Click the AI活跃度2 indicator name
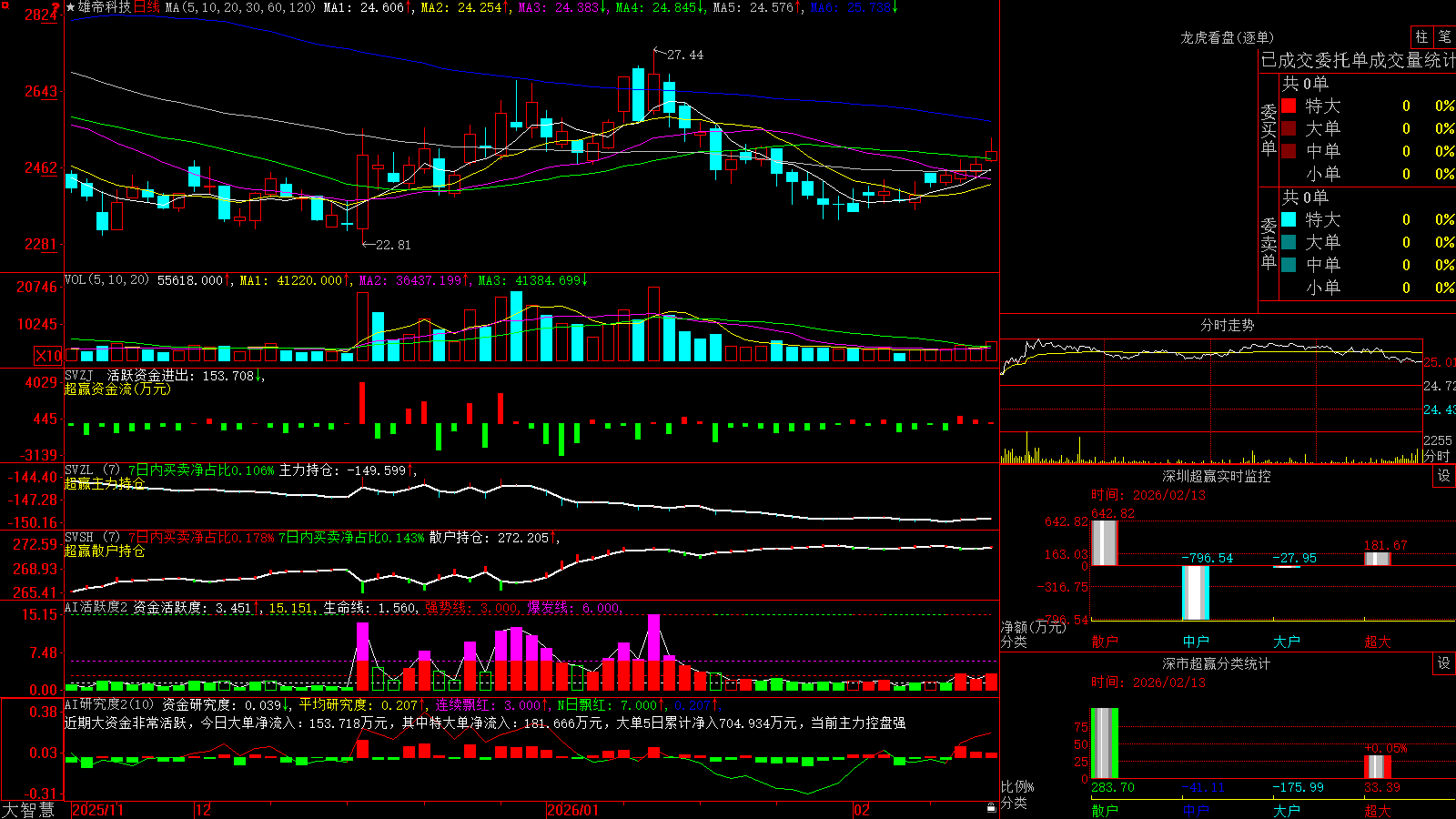1456x819 pixels. point(96,608)
